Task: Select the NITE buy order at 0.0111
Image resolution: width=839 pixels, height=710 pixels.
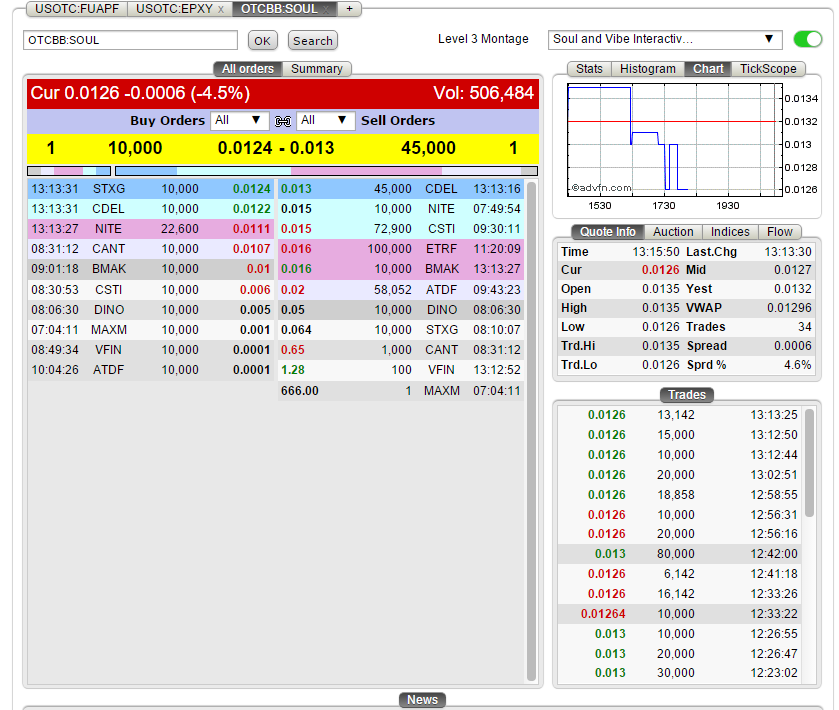Action: 151,229
